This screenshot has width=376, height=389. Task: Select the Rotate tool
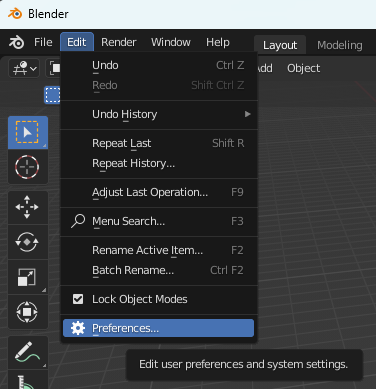pyautogui.click(x=28, y=242)
